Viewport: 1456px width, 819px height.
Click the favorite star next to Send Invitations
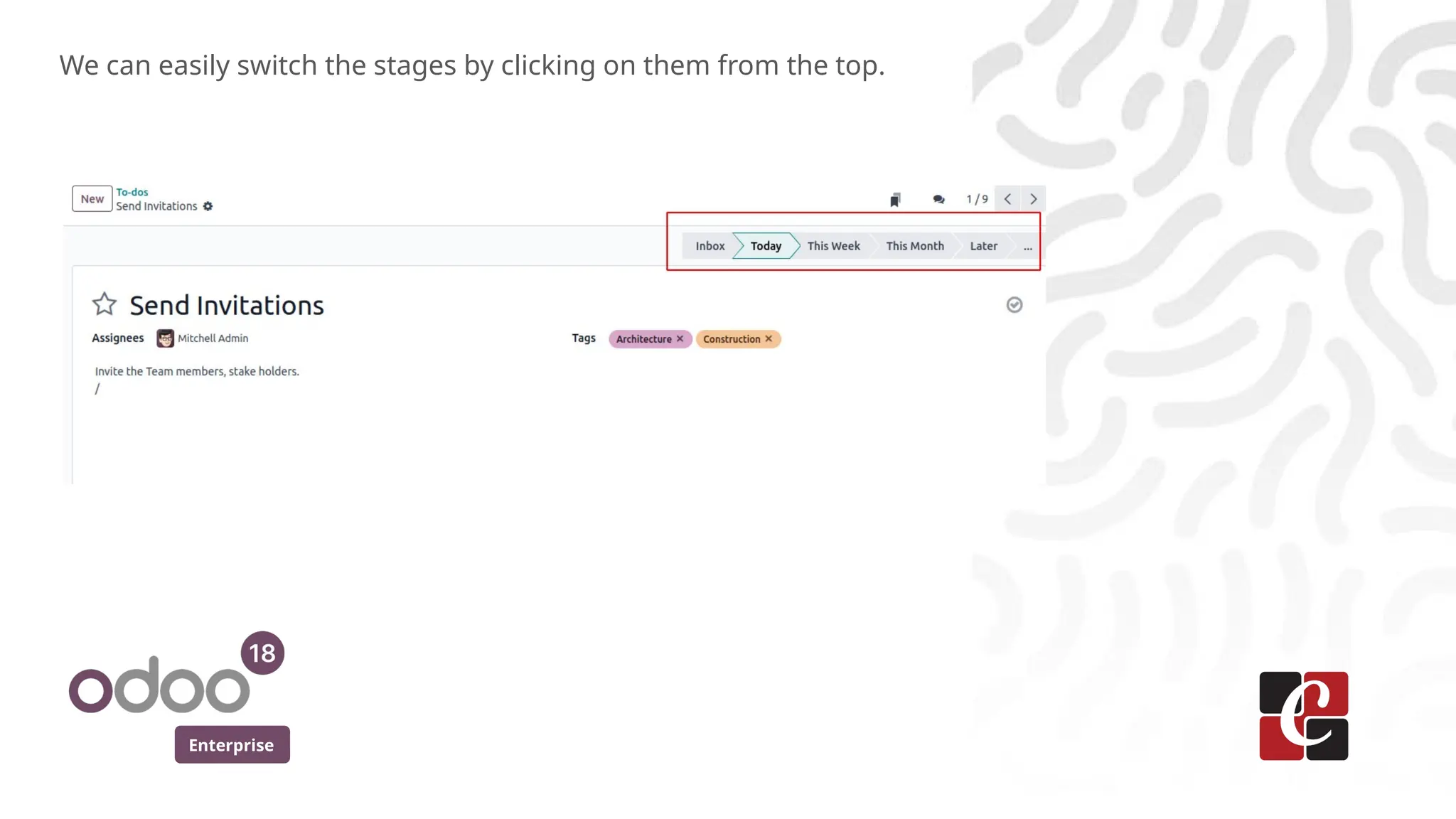click(104, 304)
